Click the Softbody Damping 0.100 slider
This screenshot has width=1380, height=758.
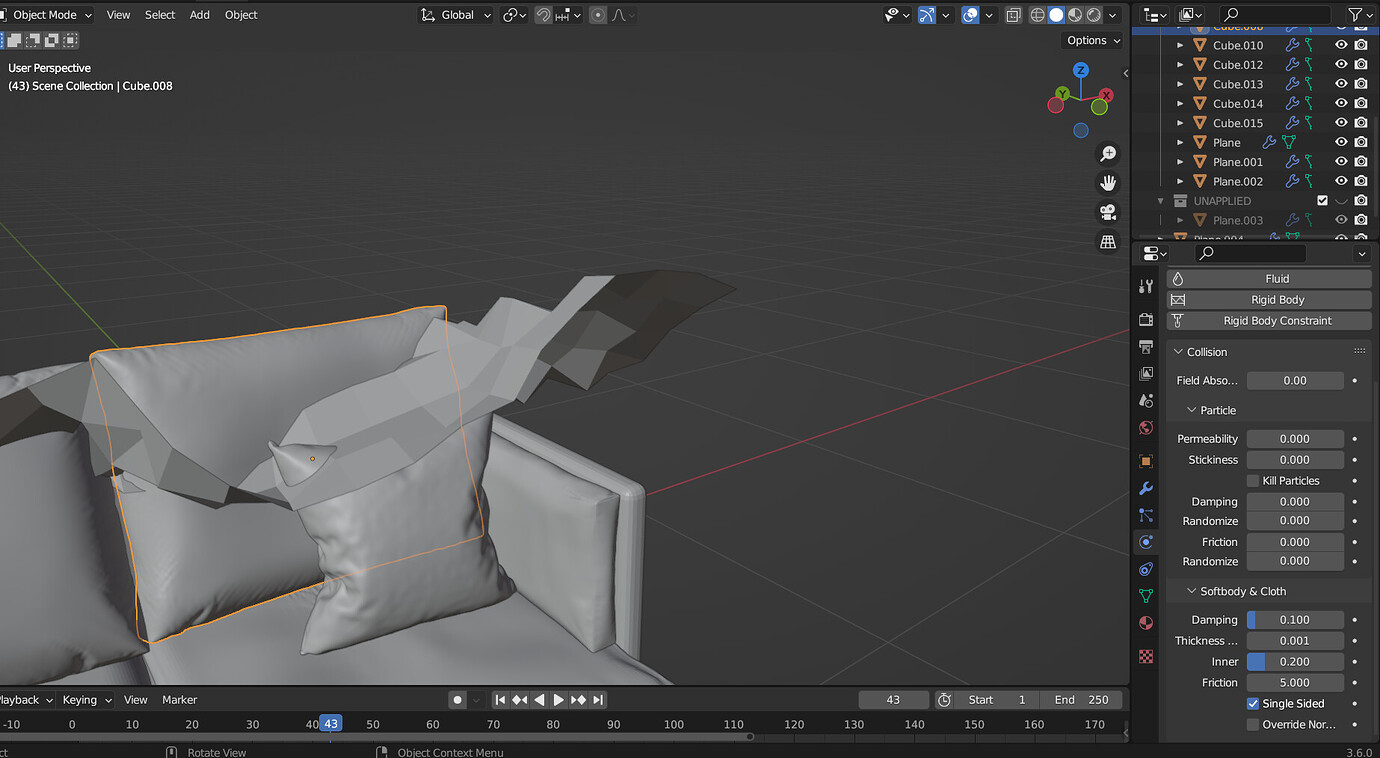pos(1295,620)
